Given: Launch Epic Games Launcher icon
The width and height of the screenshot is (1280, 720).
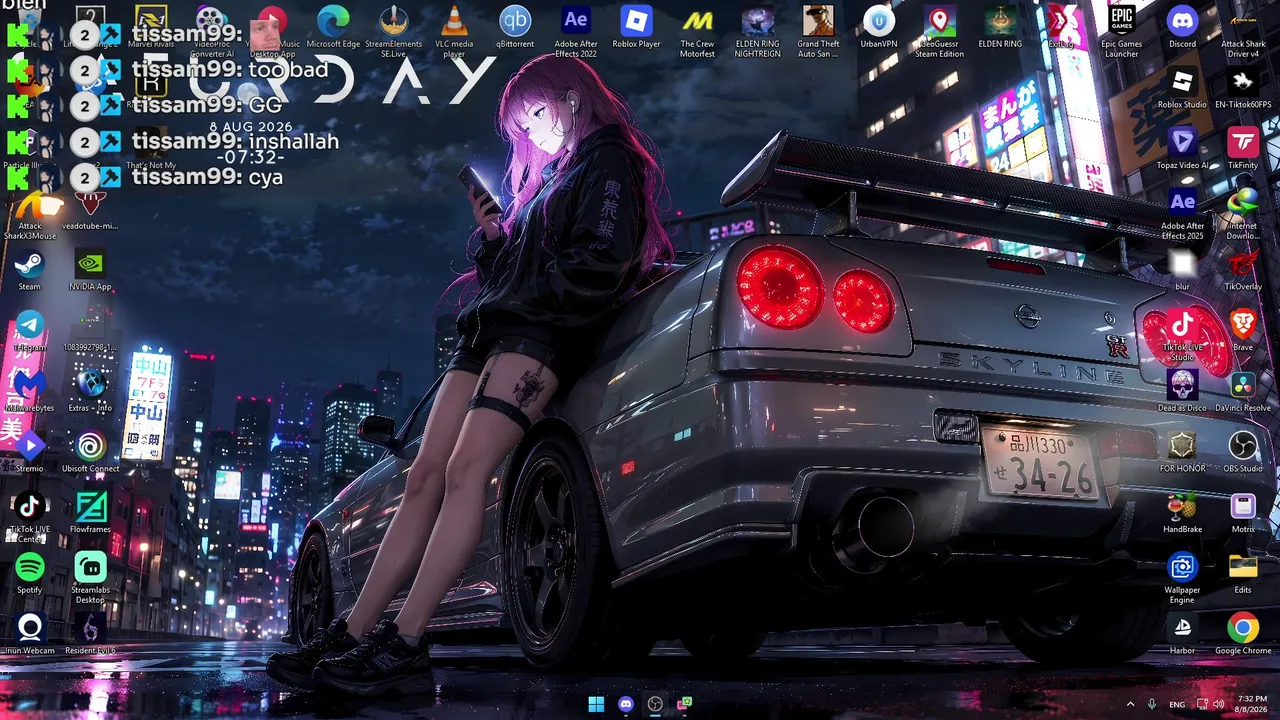Looking at the screenshot, I should tap(1122, 32).
